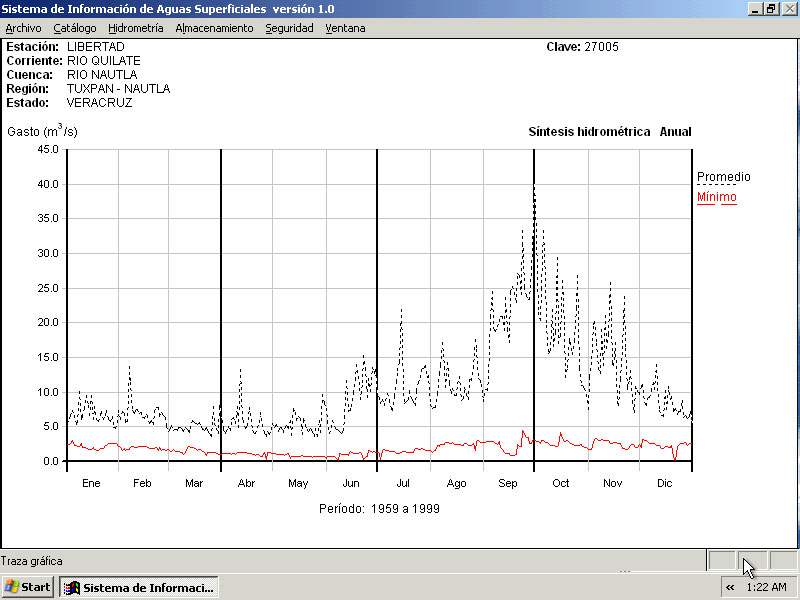Select the Sistema de Informaci... taskbar button
This screenshot has width=800, height=600.
coord(139,587)
